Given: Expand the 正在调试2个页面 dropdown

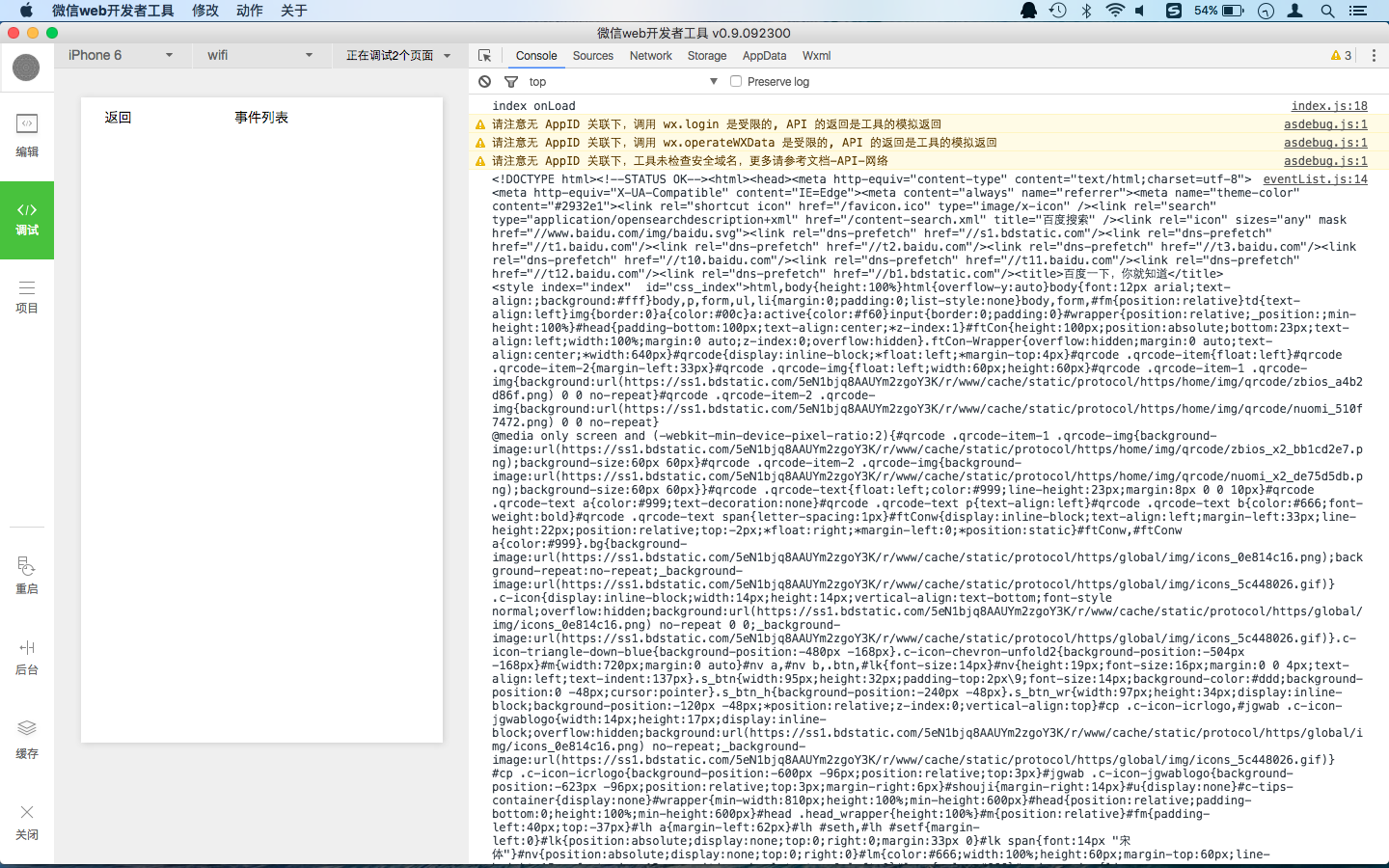Looking at the screenshot, I should pos(398,55).
